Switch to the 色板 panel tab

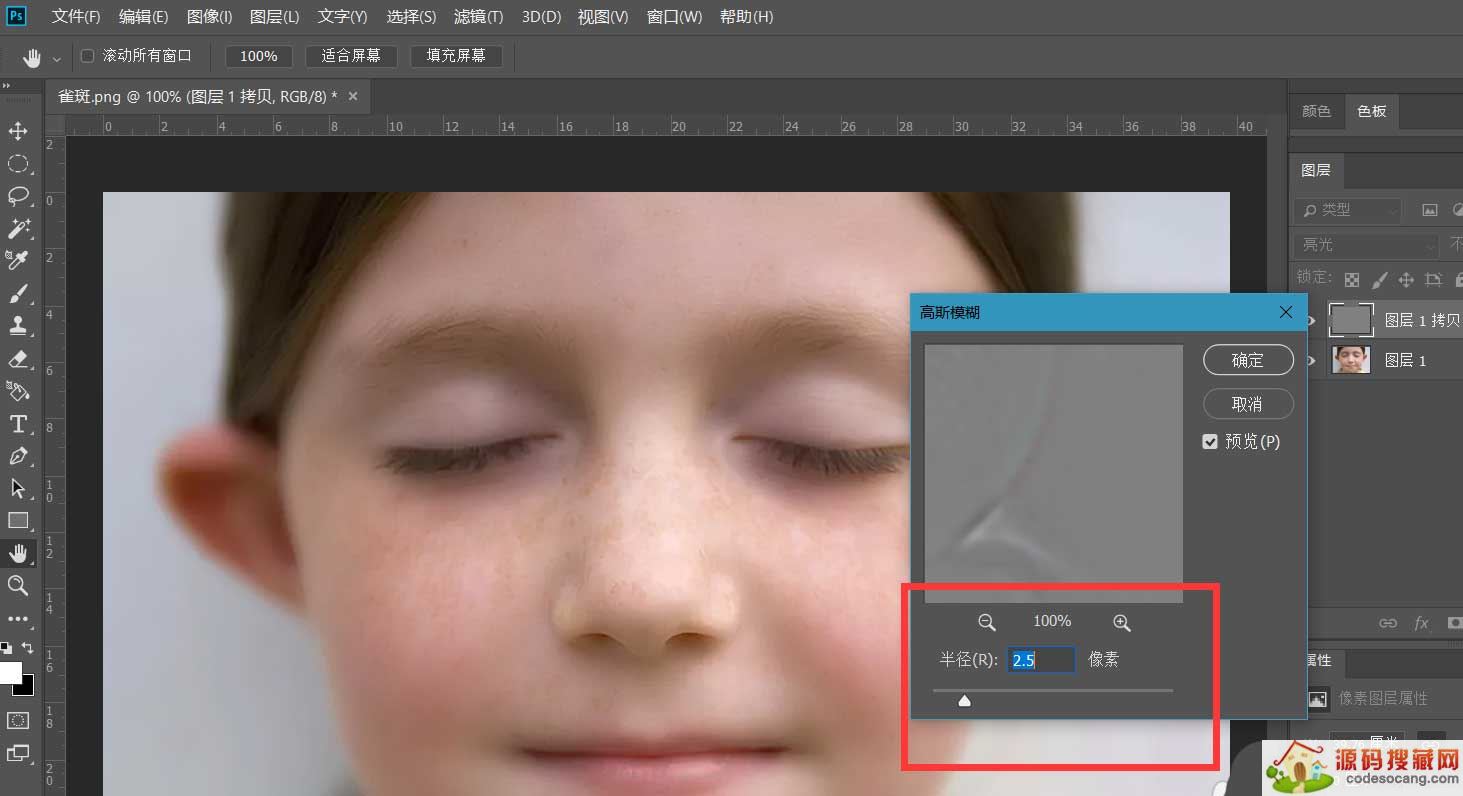pos(1372,111)
